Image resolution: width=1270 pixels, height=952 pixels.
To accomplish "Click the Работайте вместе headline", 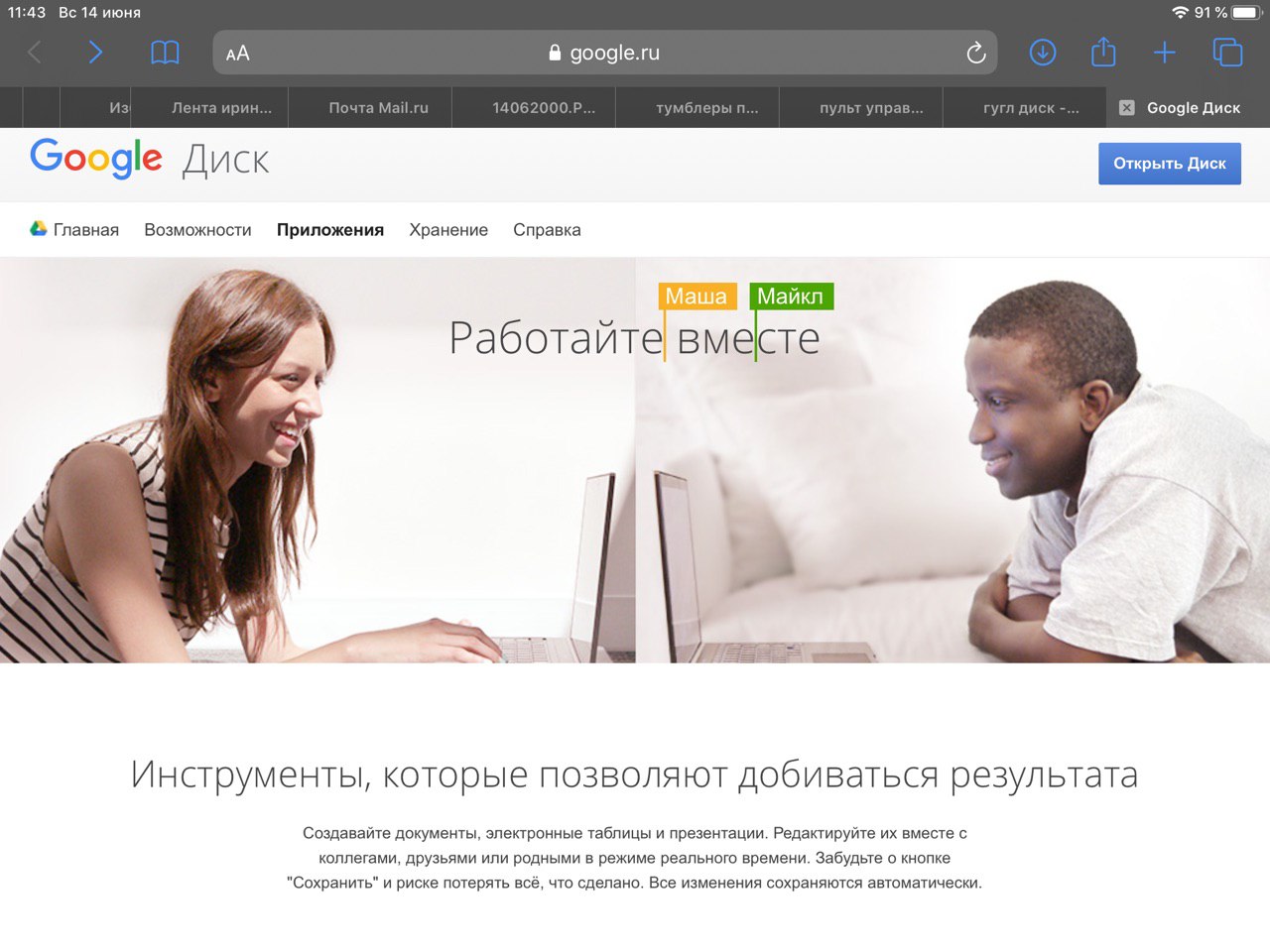I will 634,338.
